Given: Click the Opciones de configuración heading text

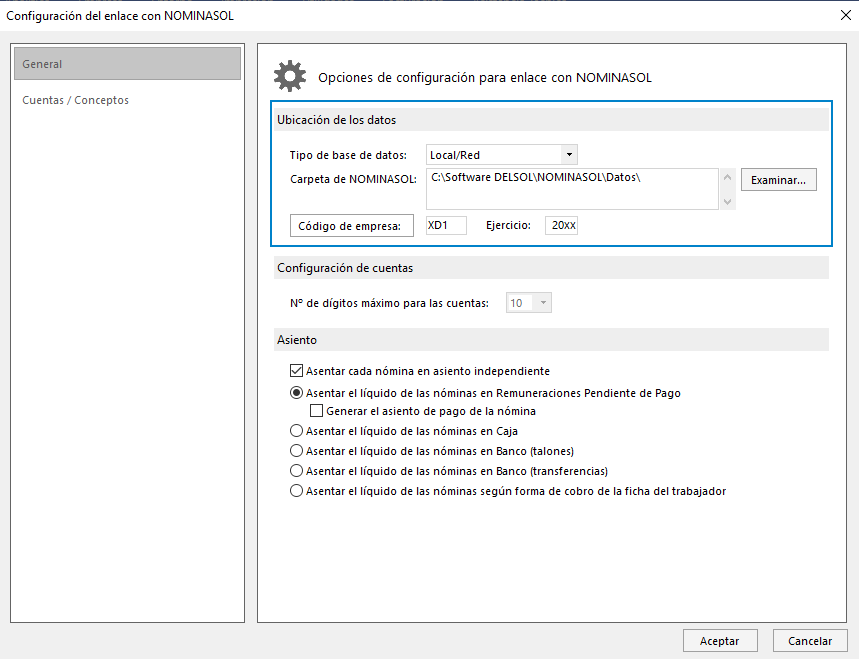Looking at the screenshot, I should (485, 78).
